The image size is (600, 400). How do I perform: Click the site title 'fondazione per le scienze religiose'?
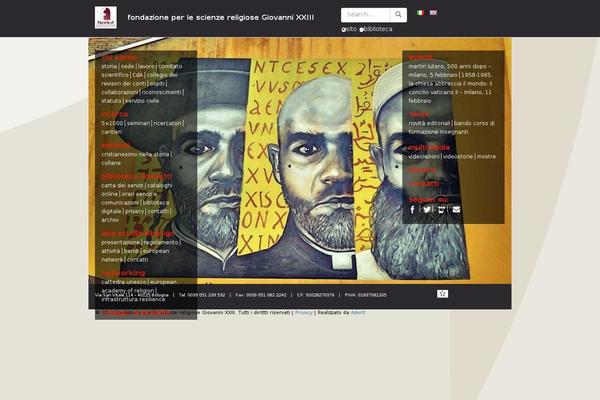(x=221, y=18)
